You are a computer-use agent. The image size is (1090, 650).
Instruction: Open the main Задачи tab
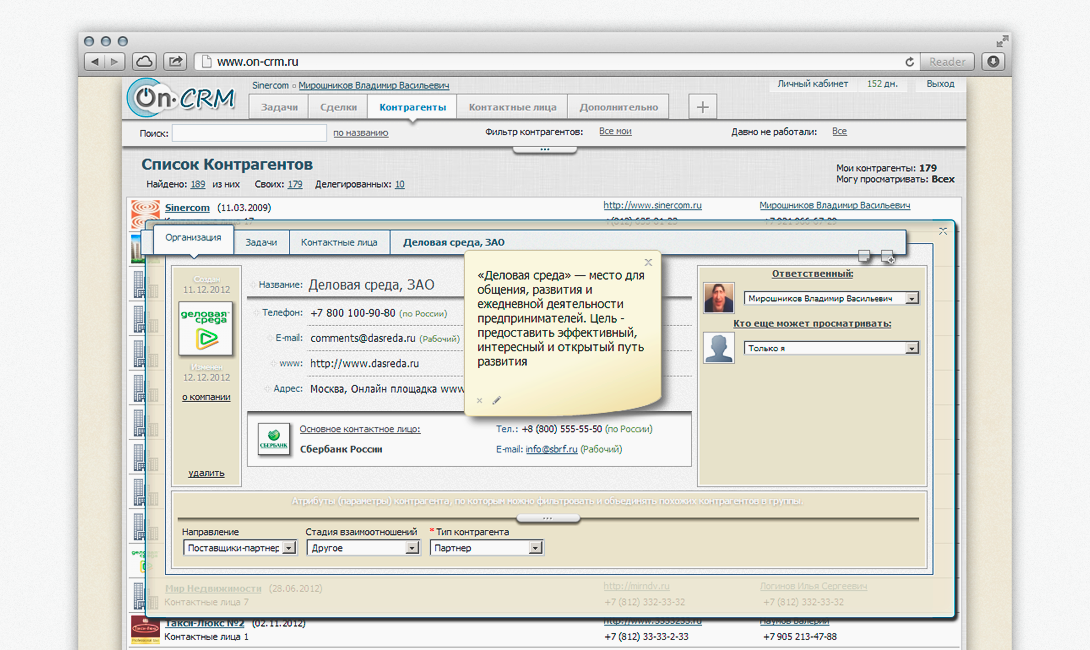[279, 107]
